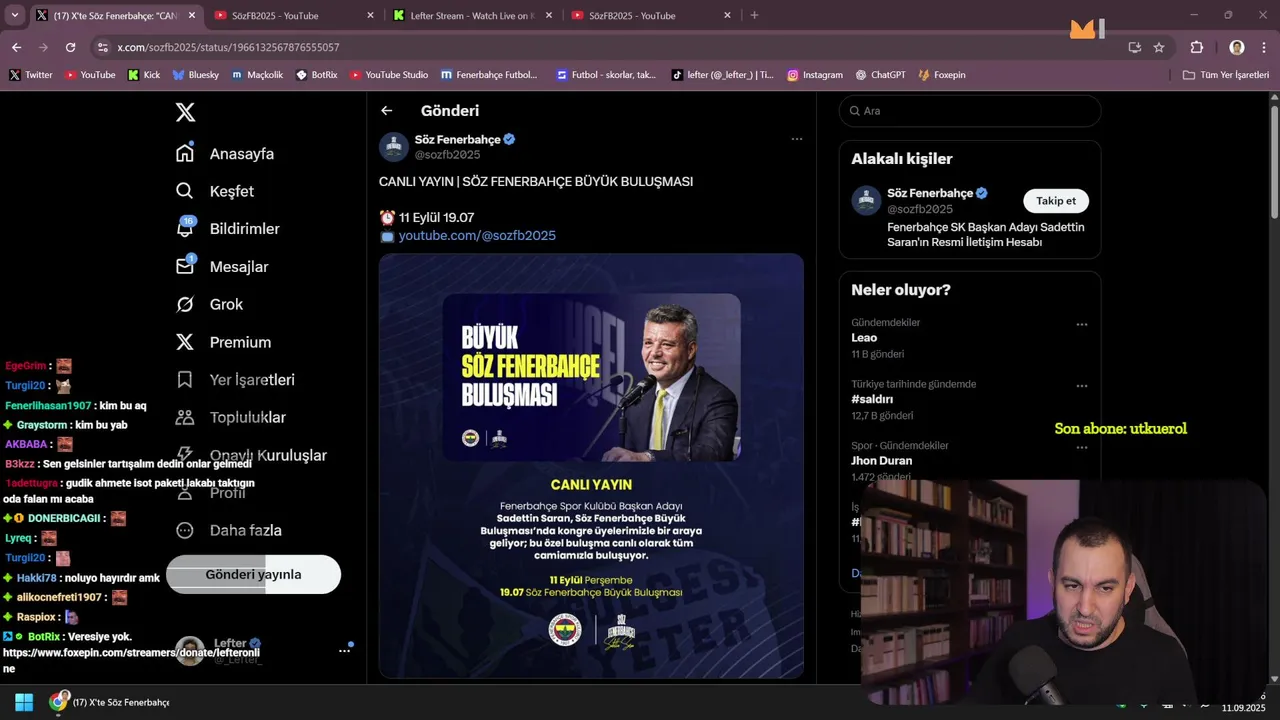Open more options for Leao trend
This screenshot has height=720, width=1280.
pos(1081,325)
